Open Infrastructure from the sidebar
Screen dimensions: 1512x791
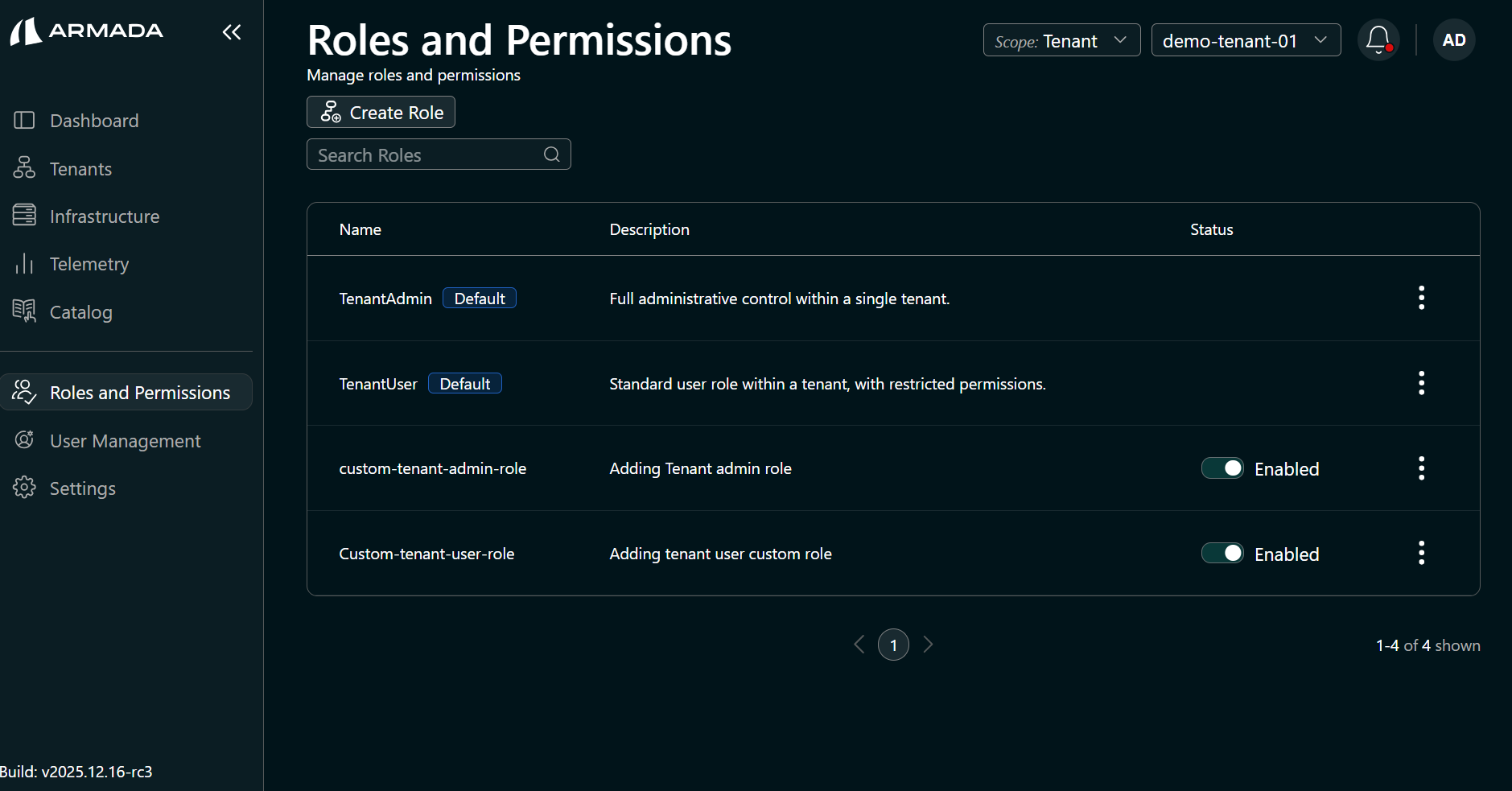pos(105,216)
